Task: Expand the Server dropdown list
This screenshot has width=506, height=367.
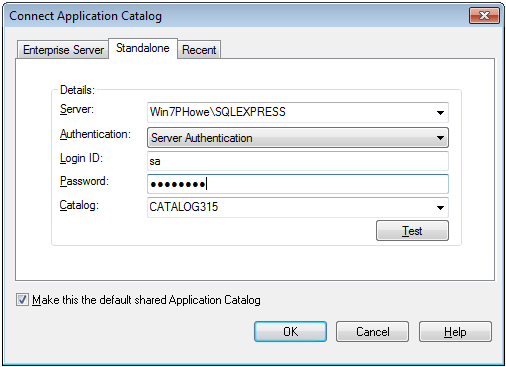Action: 440,112
